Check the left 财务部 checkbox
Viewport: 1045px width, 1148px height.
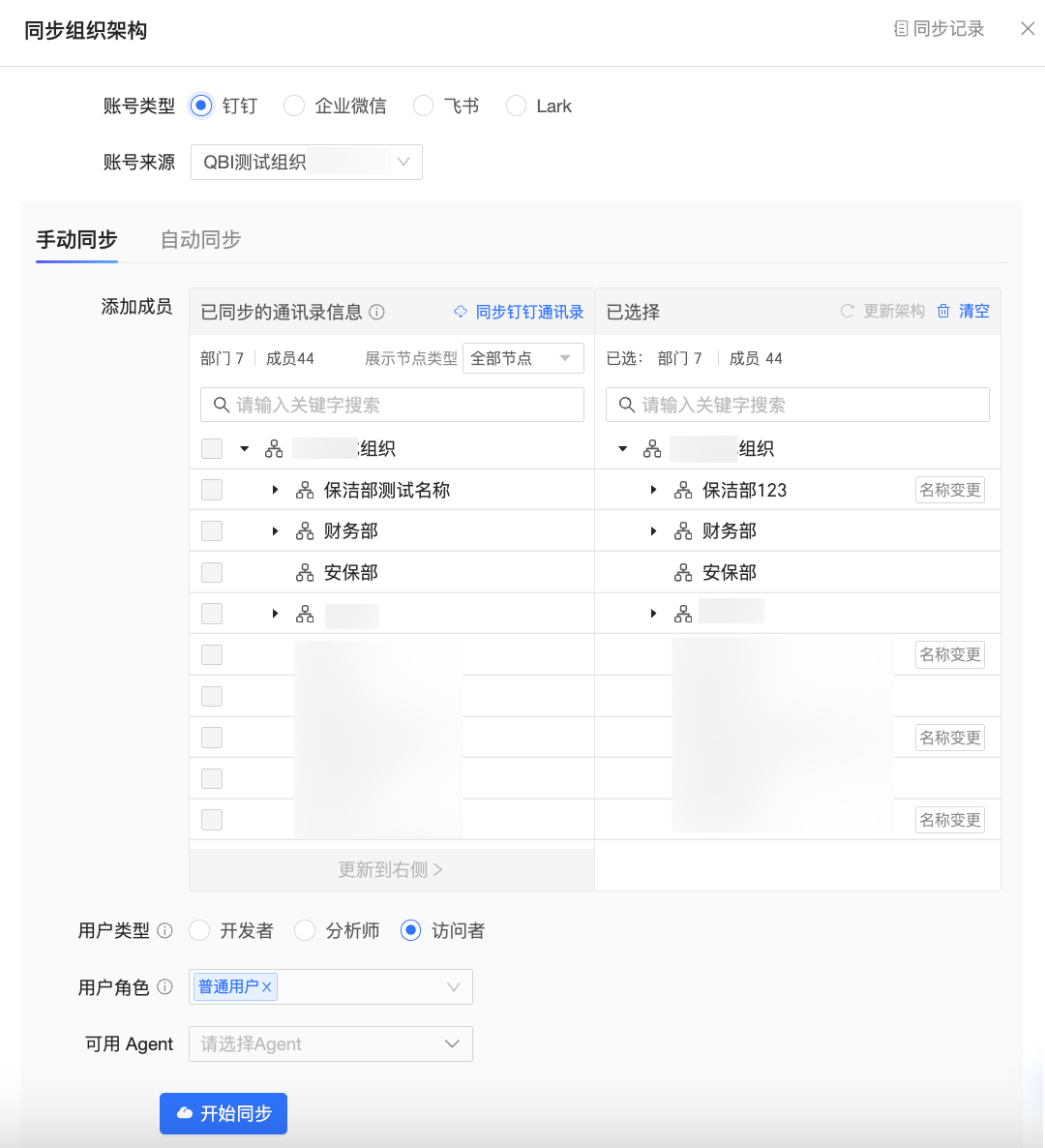coord(212,530)
